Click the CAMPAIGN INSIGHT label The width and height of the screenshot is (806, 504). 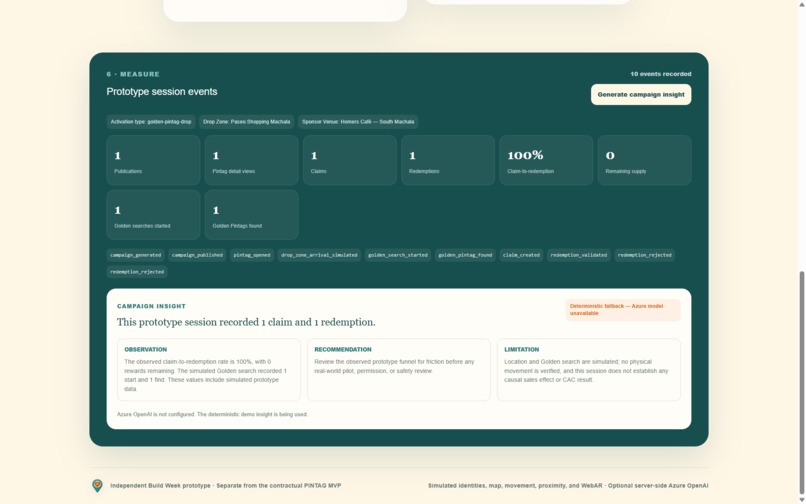pos(151,306)
